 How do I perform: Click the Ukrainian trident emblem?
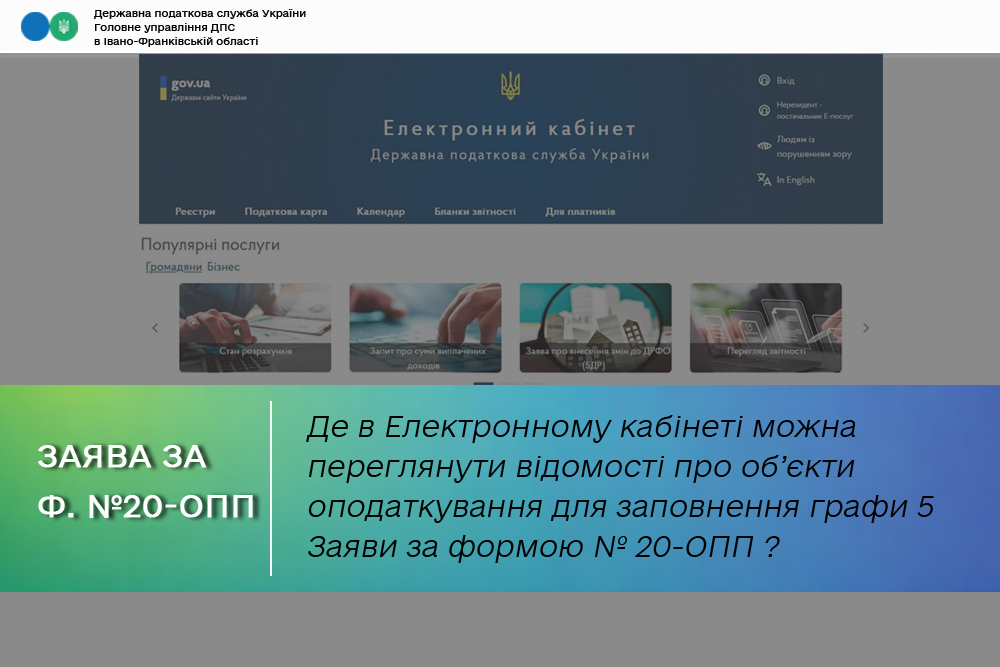pos(510,86)
